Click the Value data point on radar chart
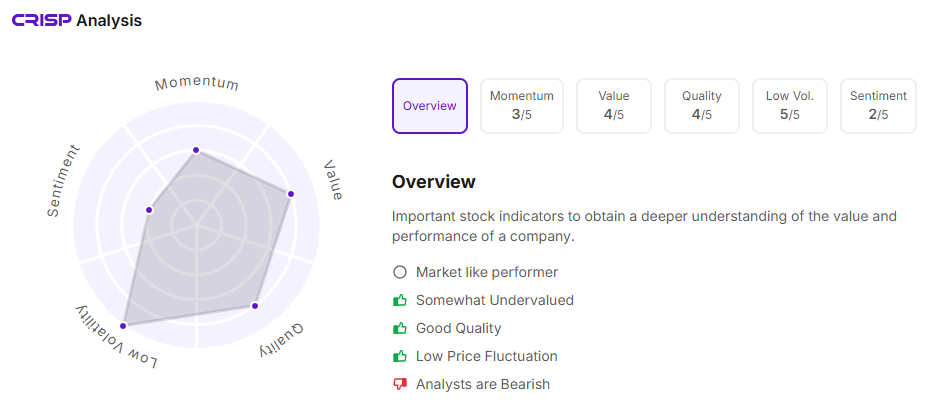 (291, 193)
